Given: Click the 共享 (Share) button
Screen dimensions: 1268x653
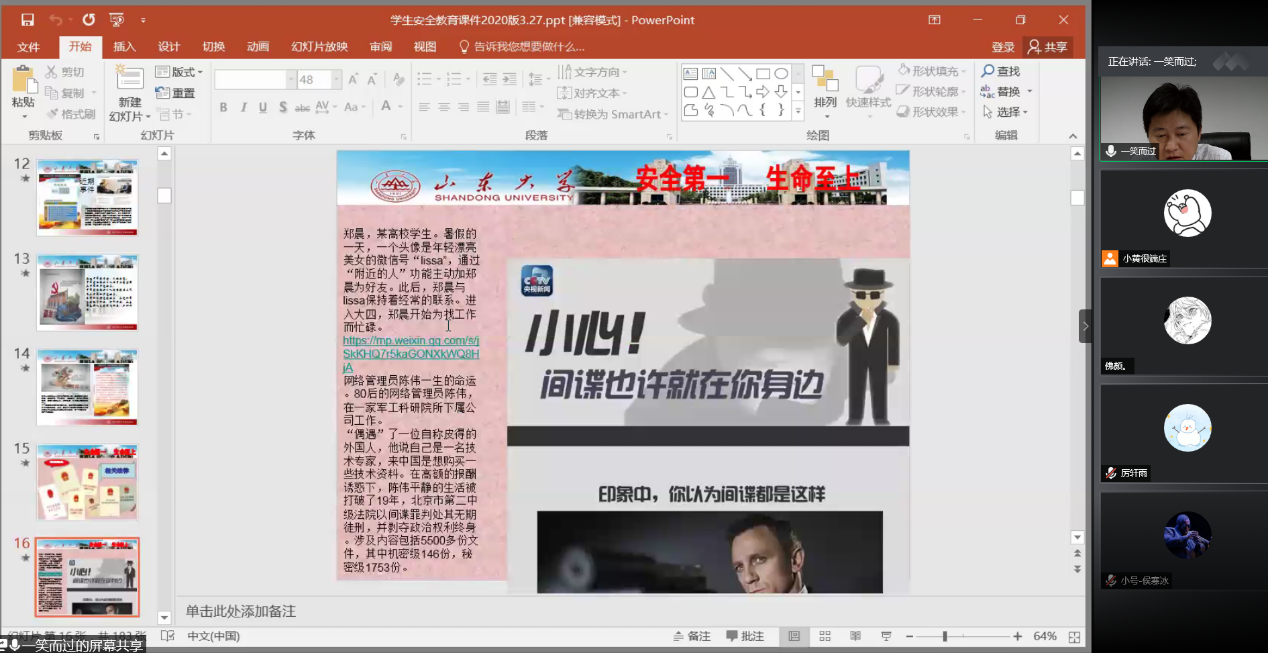Looking at the screenshot, I should click(1047, 47).
